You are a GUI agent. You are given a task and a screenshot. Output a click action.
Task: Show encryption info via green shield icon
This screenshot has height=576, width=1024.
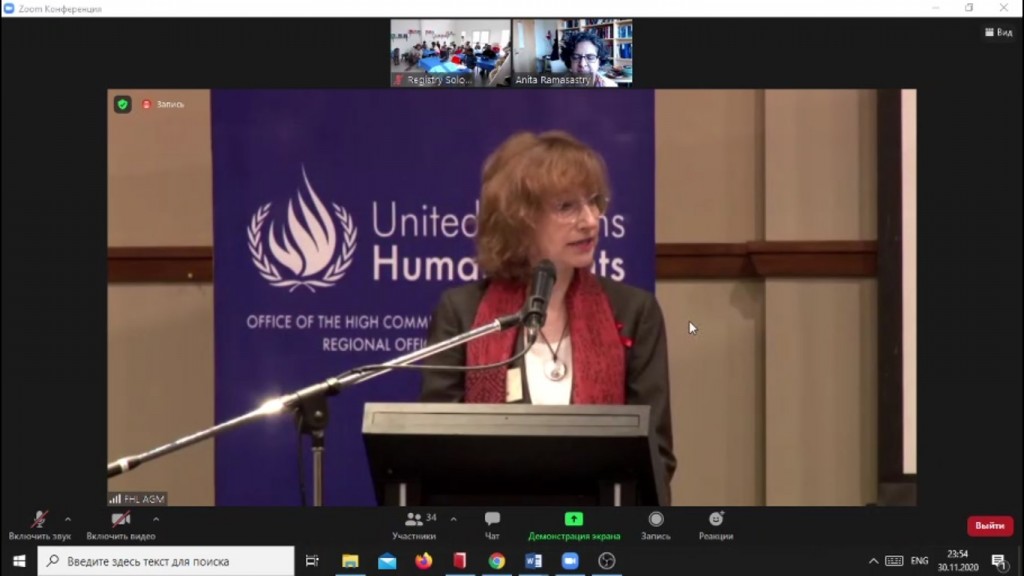coord(123,104)
